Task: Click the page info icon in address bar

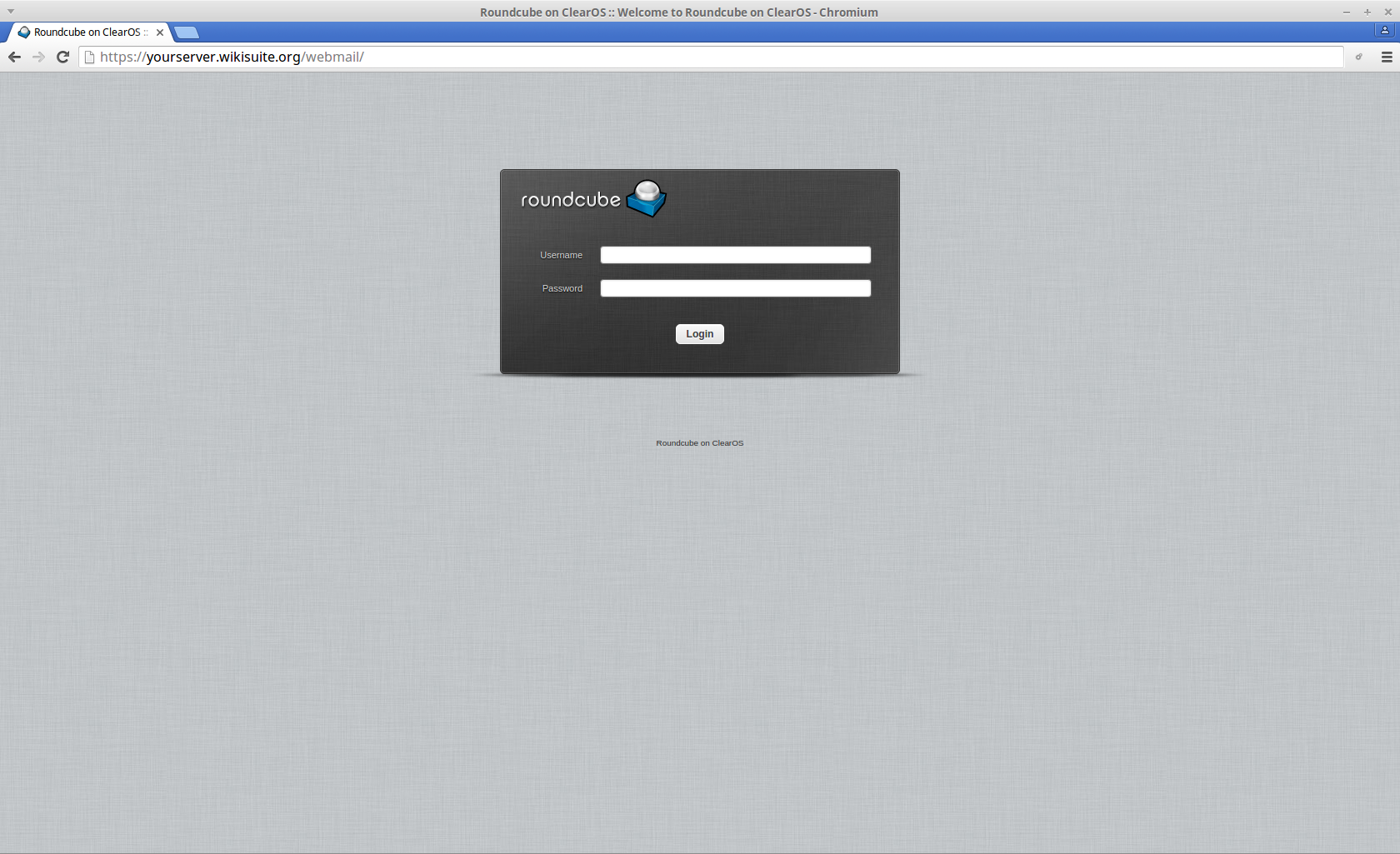Action: click(89, 57)
